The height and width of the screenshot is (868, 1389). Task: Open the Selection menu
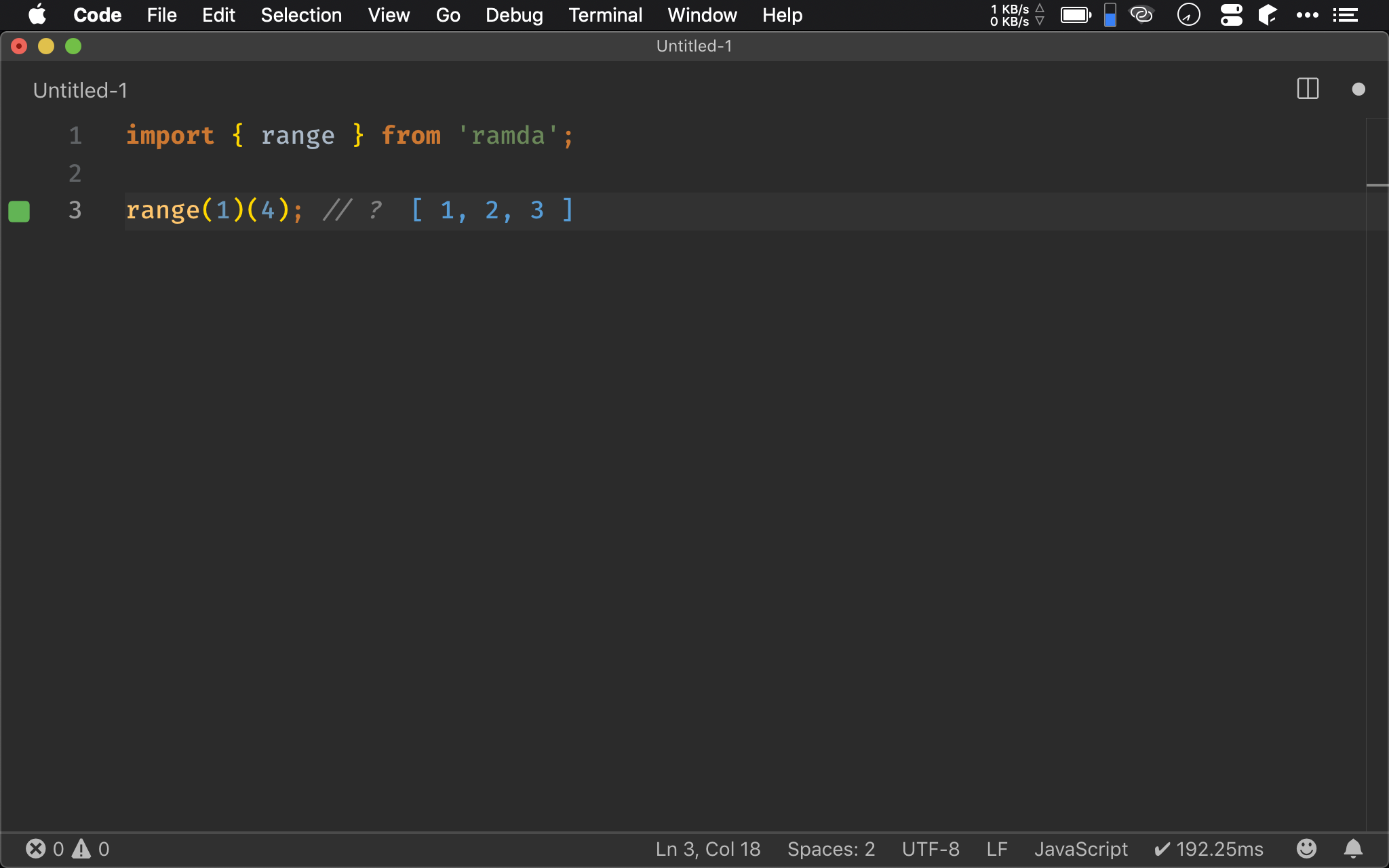tap(301, 15)
